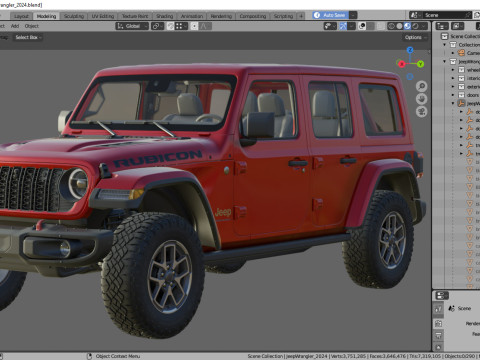
Task: Toggle viewport overlays
Action: (362, 26)
